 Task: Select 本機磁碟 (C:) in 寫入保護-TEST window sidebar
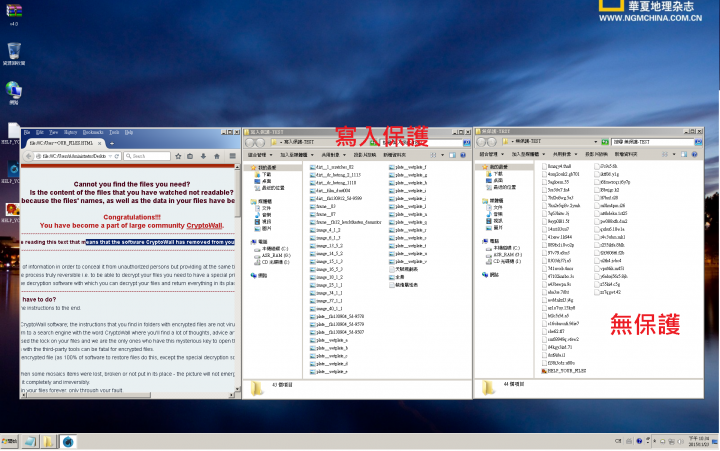coord(272,248)
